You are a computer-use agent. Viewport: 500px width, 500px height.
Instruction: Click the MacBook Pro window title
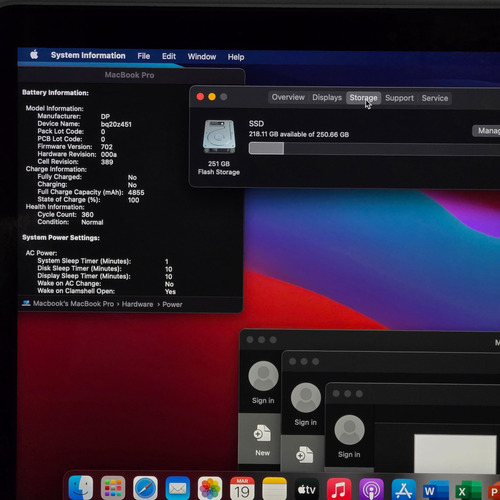pos(129,75)
